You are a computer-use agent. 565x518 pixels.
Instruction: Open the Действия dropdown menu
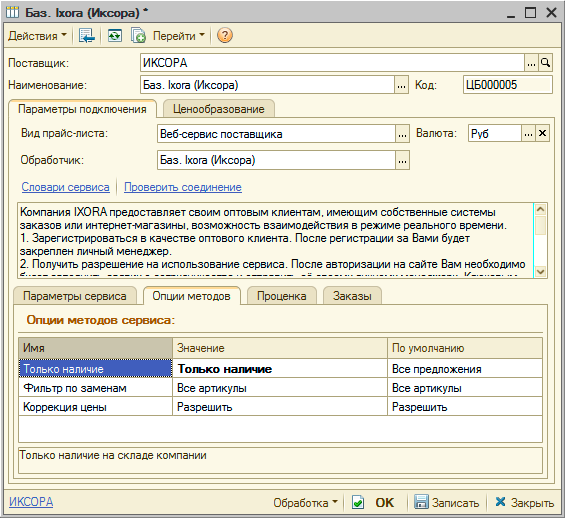37,36
